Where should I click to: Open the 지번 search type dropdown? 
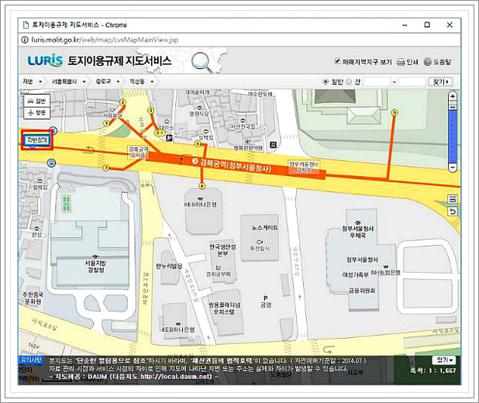point(32,82)
